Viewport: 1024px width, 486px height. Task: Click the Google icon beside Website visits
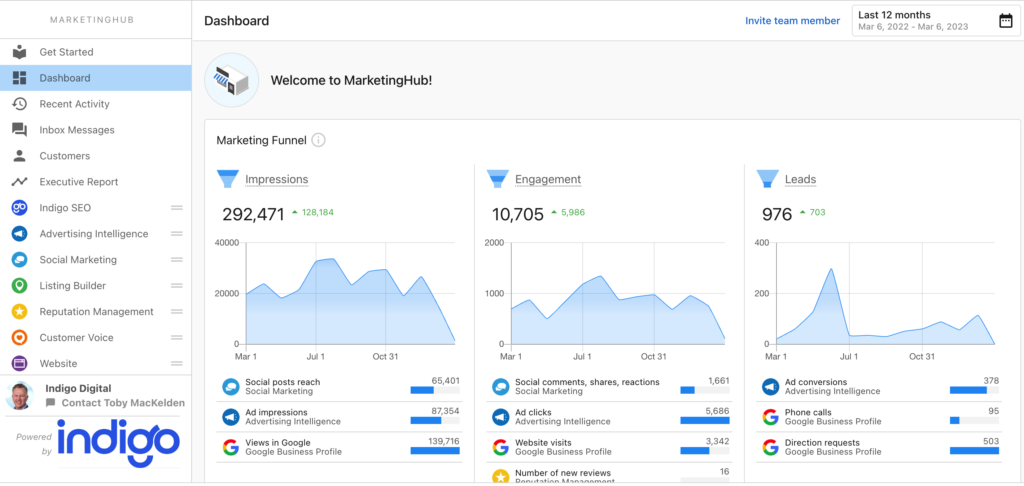tap(500, 447)
